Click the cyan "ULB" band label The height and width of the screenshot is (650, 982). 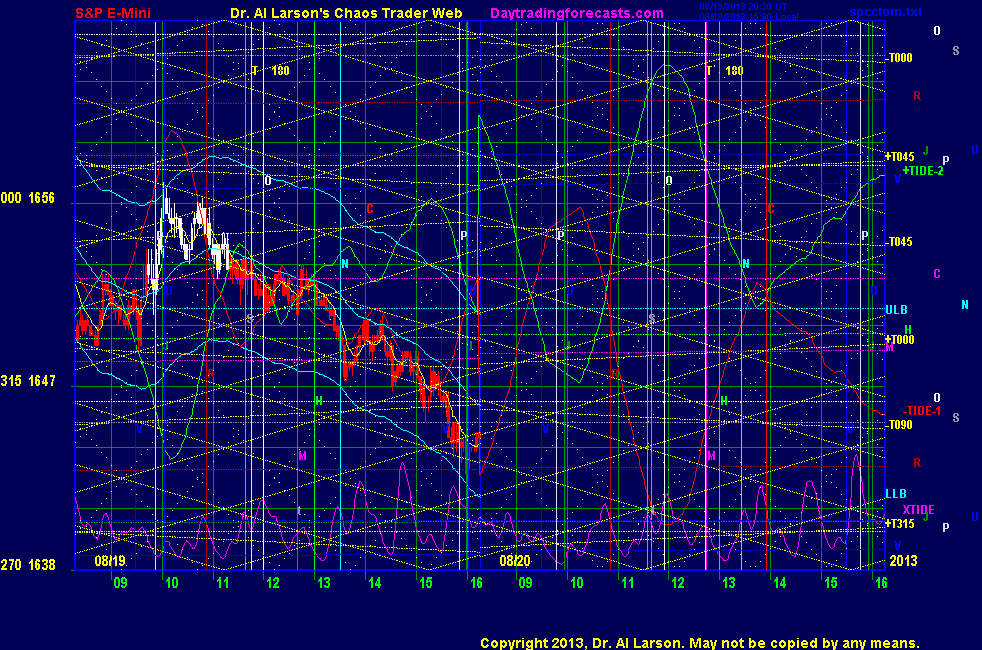[x=896, y=310]
